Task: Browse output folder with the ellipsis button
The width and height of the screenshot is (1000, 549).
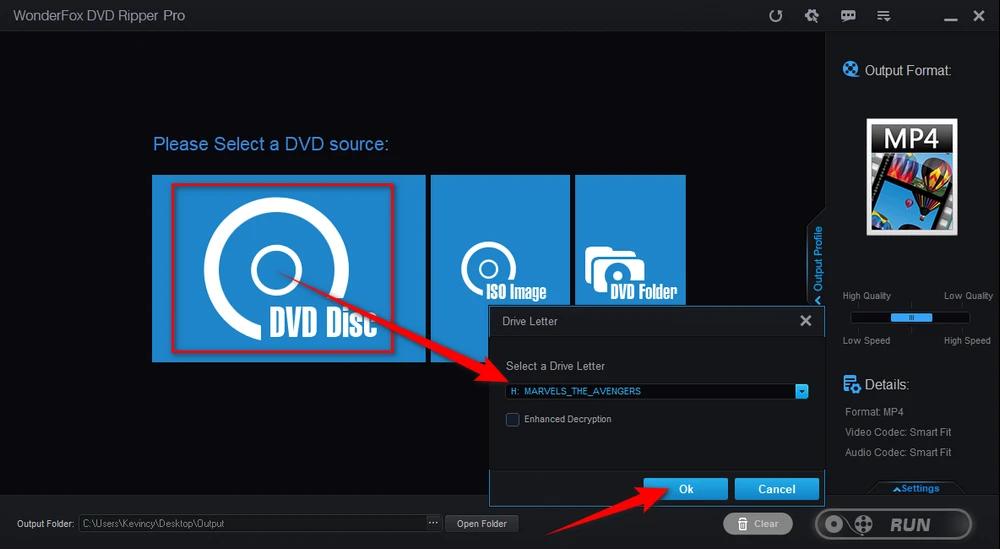Action: [x=433, y=523]
